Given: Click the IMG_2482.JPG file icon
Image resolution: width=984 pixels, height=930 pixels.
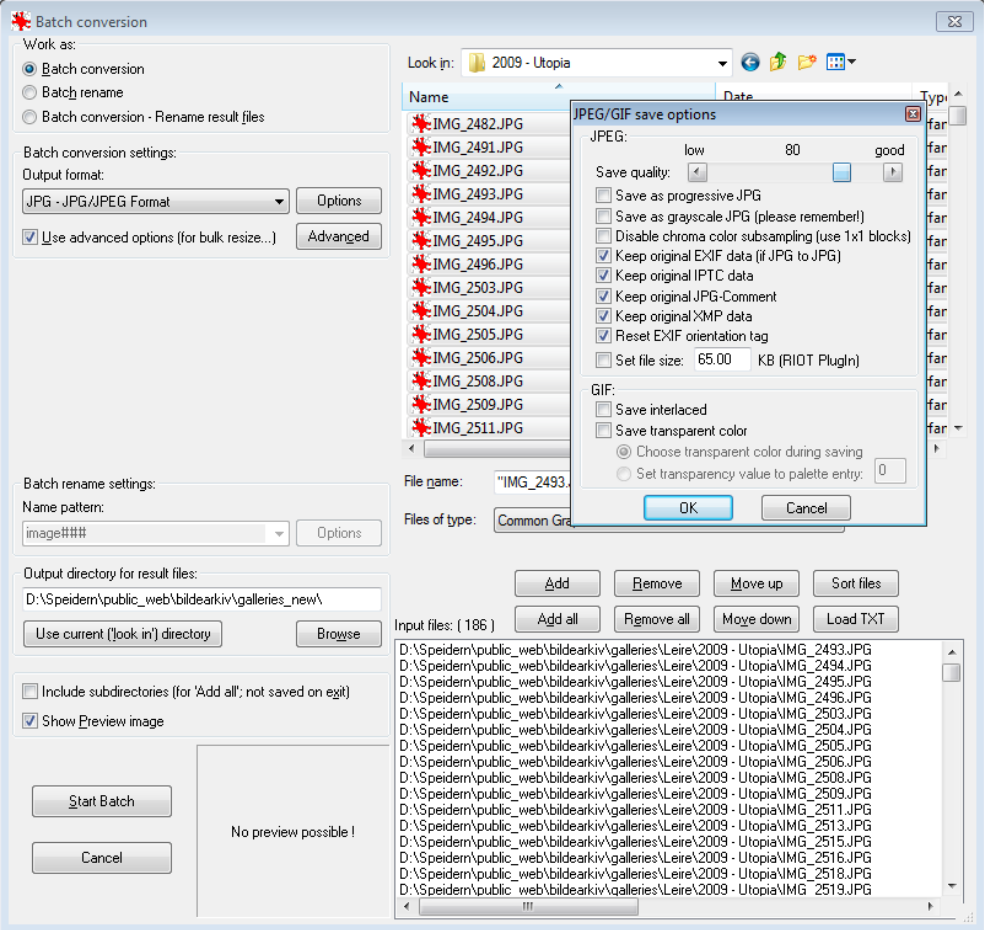Looking at the screenshot, I should 421,124.
